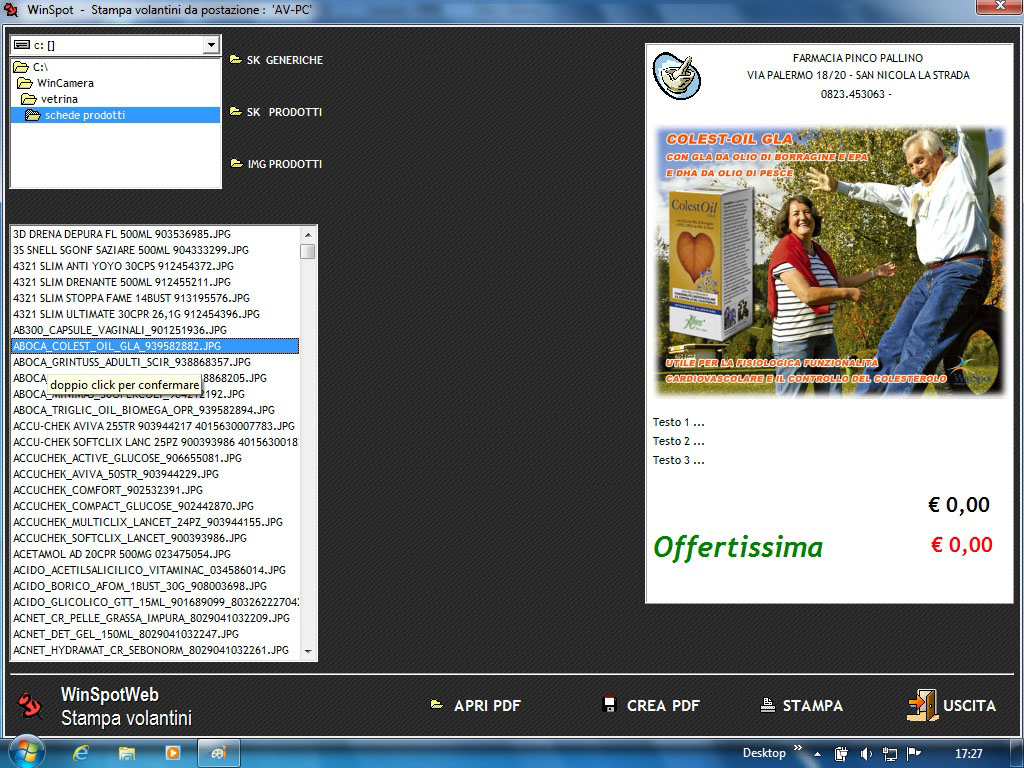The image size is (1024, 768).
Task: Click the USCITA exit door icon
Action: click(x=922, y=705)
